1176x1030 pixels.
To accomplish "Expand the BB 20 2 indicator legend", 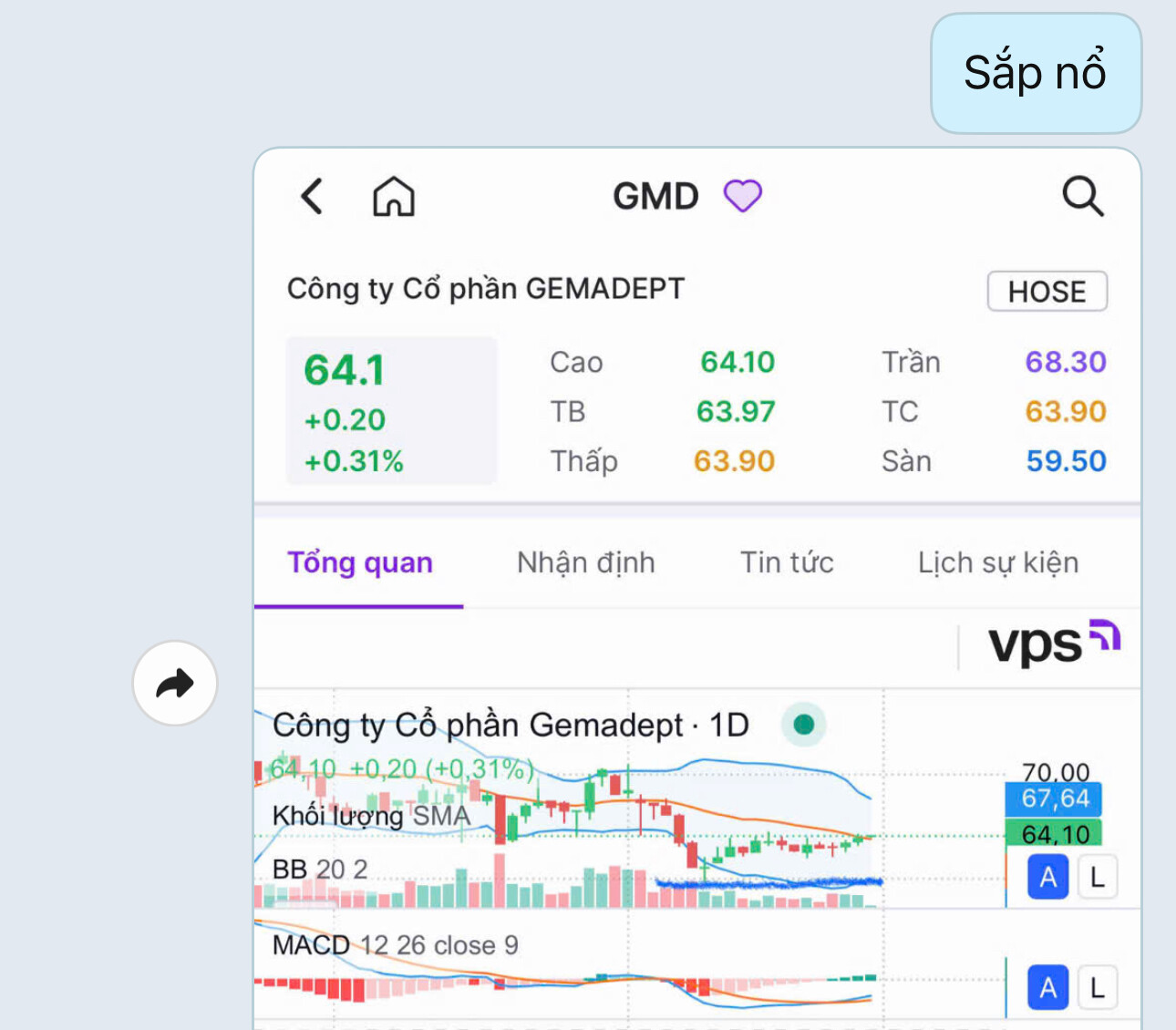I will (320, 870).
